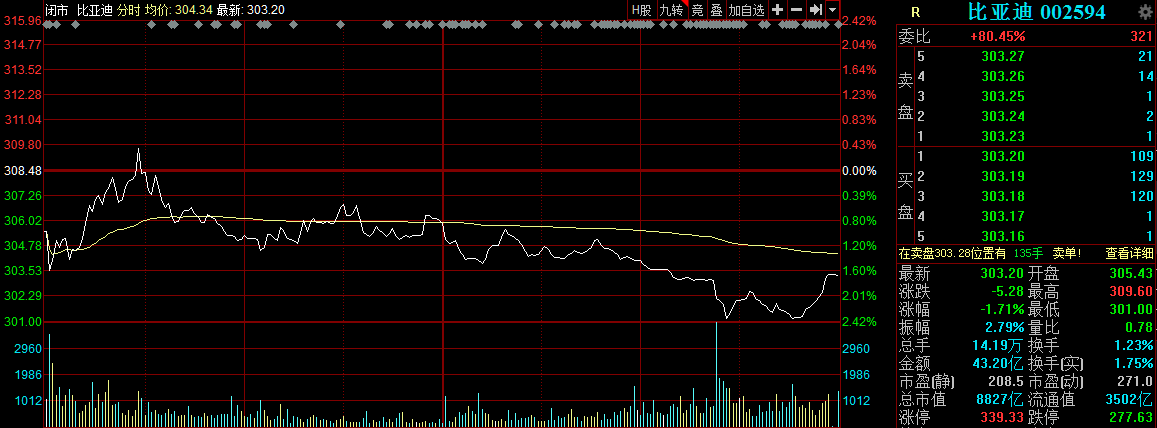1157x428 pixels.
Task: Click the 振幅 value 2.79%
Action: (1006, 328)
